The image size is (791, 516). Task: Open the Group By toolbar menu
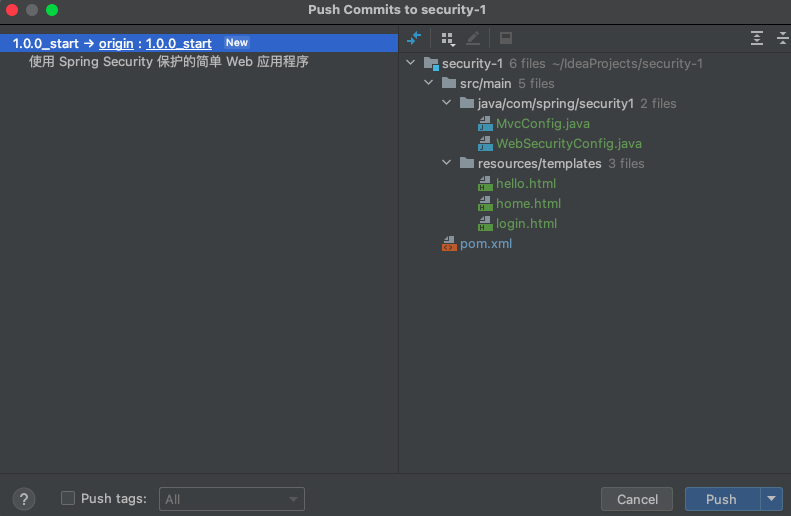pyautogui.click(x=447, y=39)
